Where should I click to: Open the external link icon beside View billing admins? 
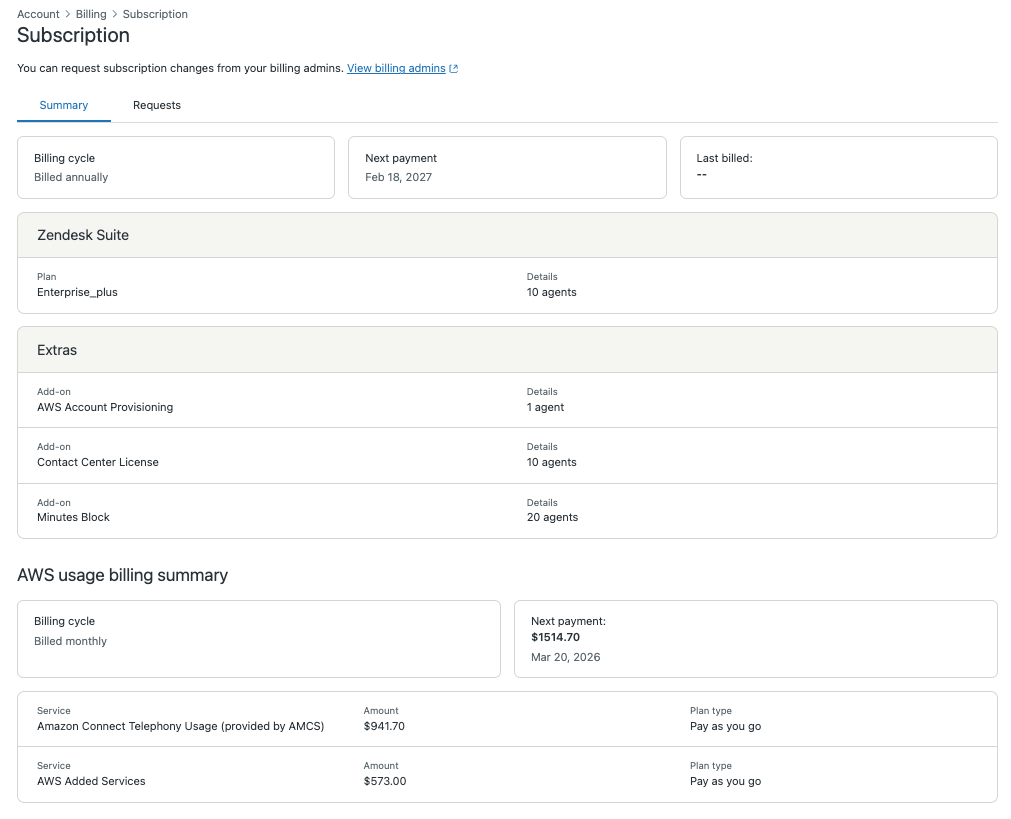(x=454, y=69)
